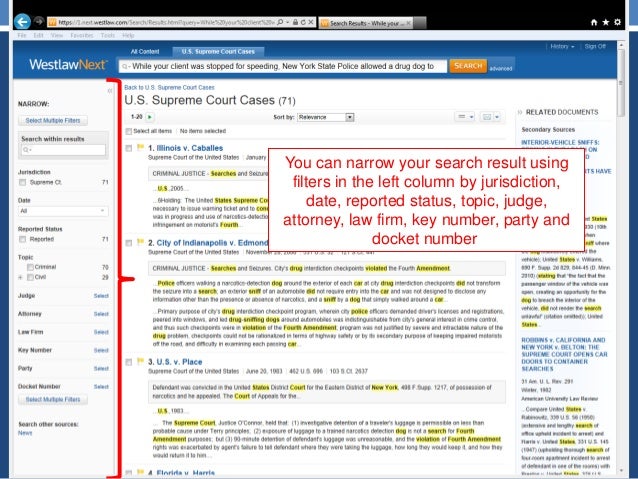Tick the Civil topic filter
638x479 pixels.
[30, 277]
